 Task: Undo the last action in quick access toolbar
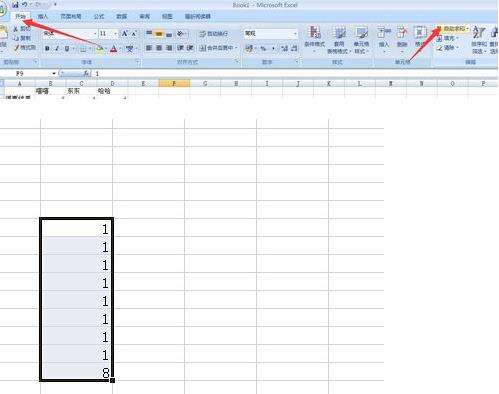tap(24, 5)
